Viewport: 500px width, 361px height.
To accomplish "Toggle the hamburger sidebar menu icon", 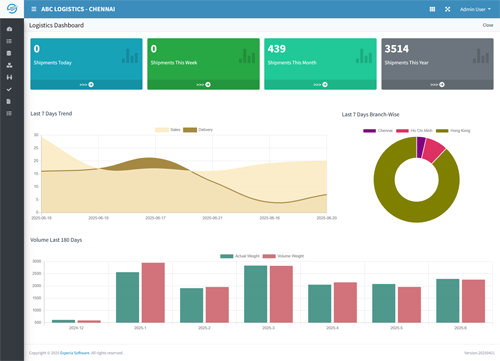I will pos(34,9).
